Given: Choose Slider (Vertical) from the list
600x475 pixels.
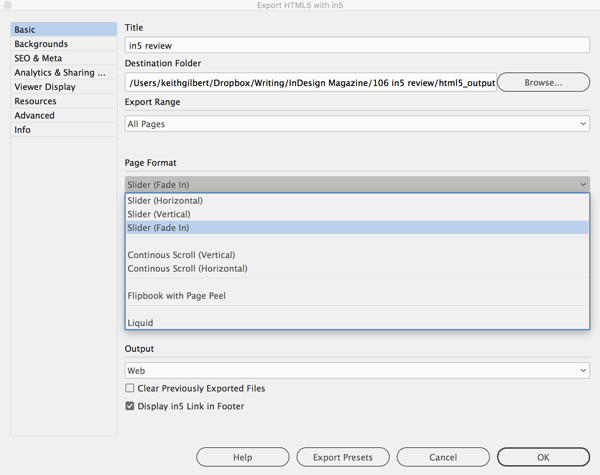Looking at the screenshot, I should click(x=357, y=214).
